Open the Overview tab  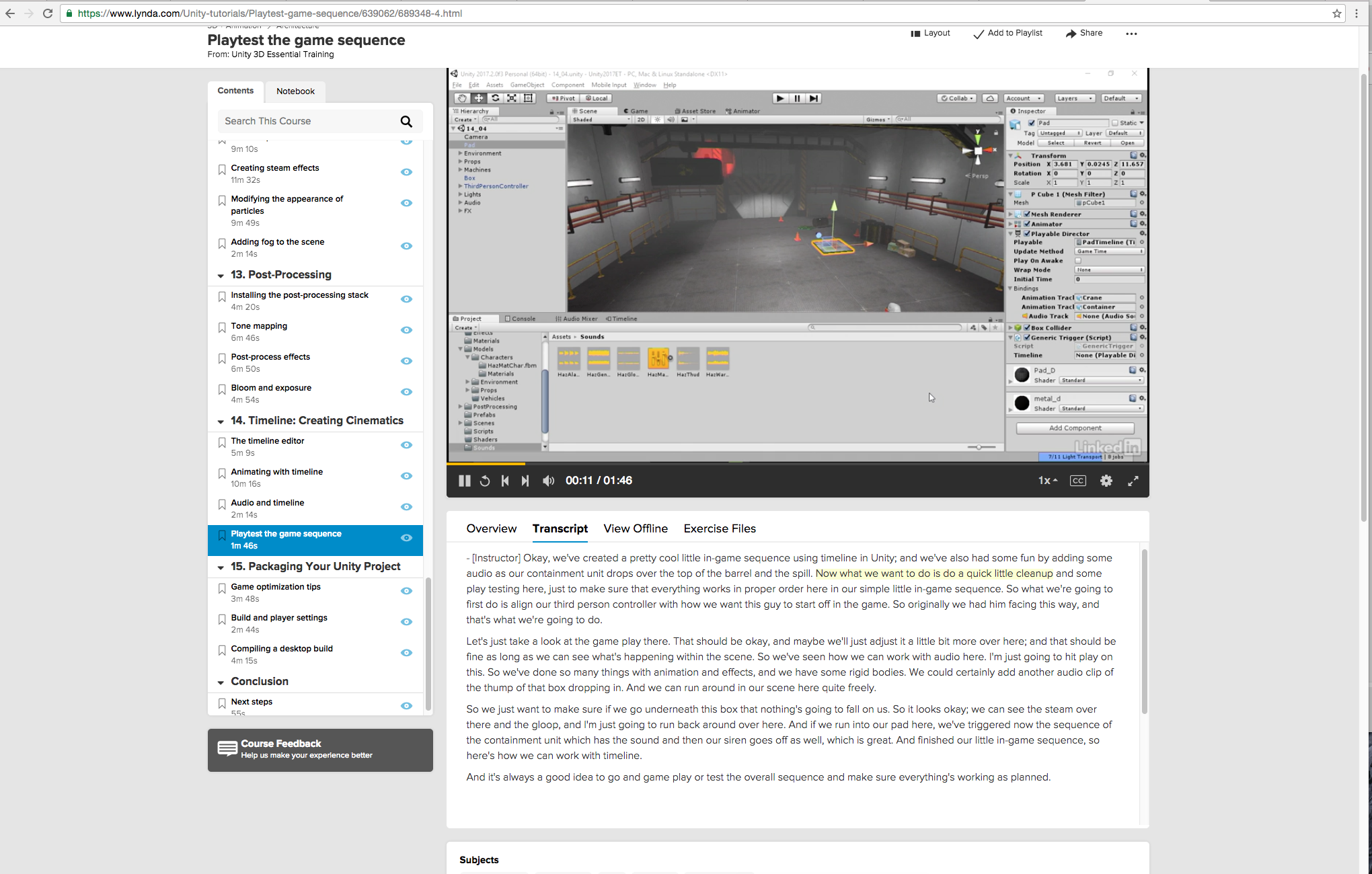click(x=492, y=528)
